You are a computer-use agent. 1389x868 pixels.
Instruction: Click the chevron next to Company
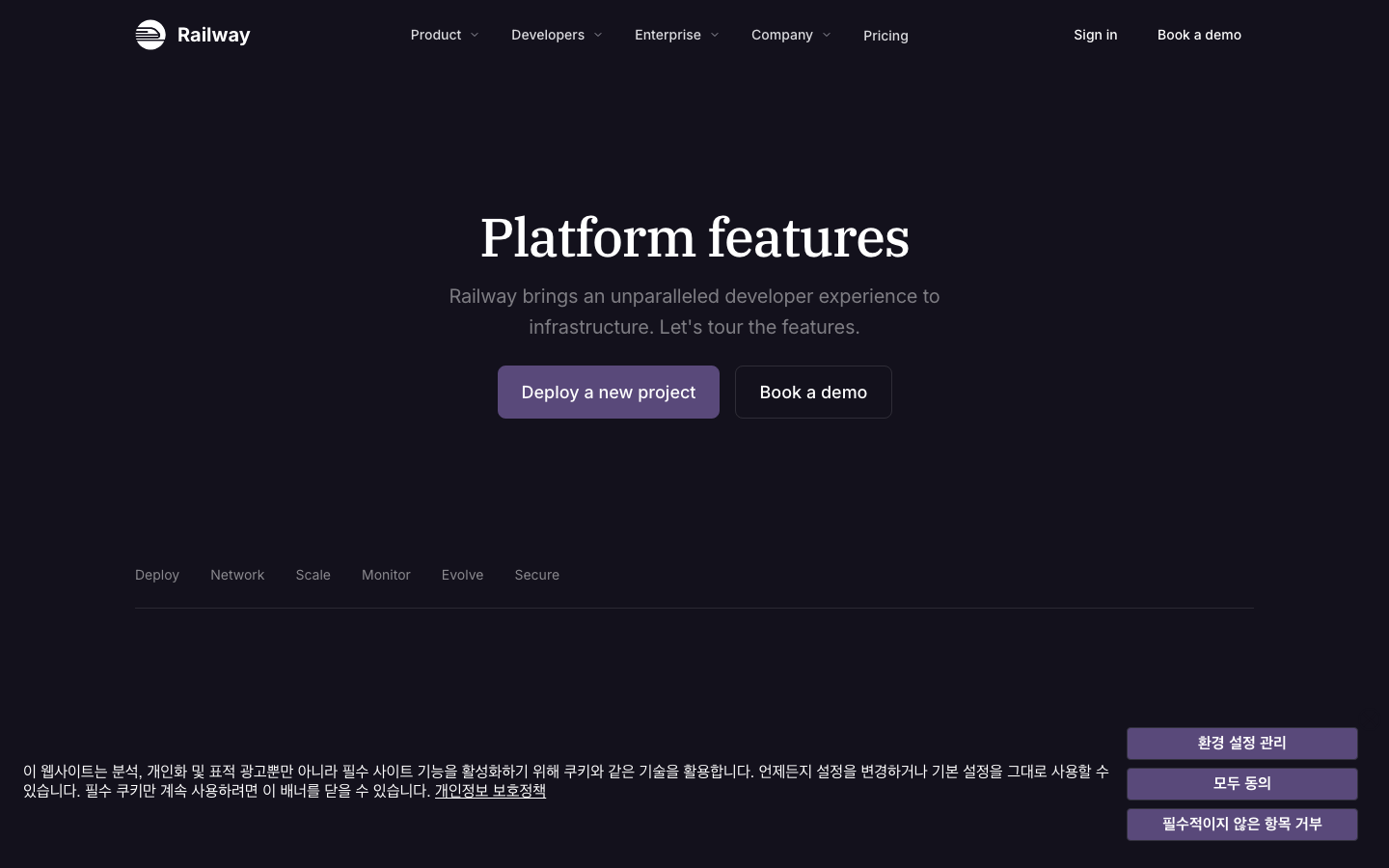827,35
